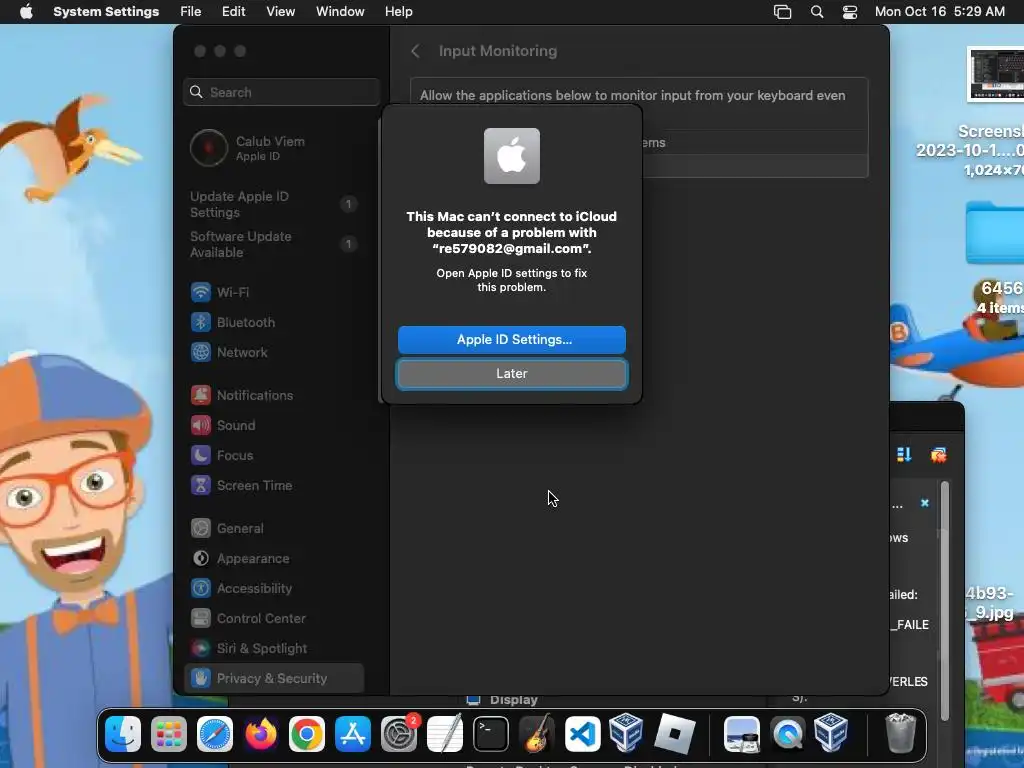The width and height of the screenshot is (1024, 768).
Task: Open QuickTime Player from the Dock
Action: (788, 734)
